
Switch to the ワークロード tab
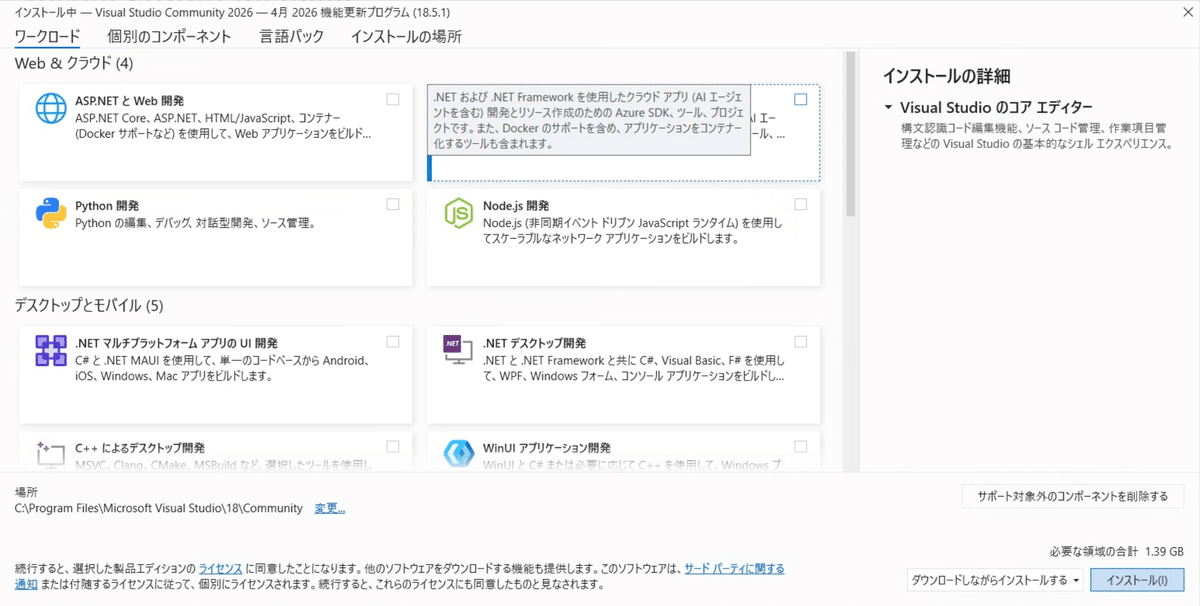(48, 36)
